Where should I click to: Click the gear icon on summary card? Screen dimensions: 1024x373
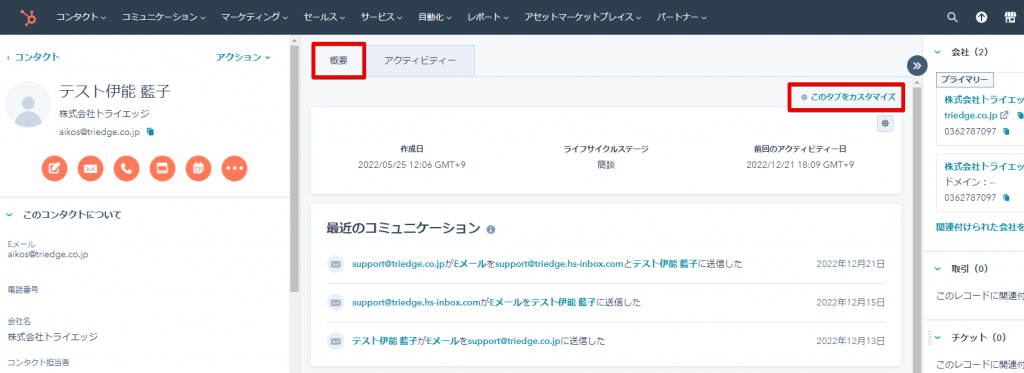885,123
